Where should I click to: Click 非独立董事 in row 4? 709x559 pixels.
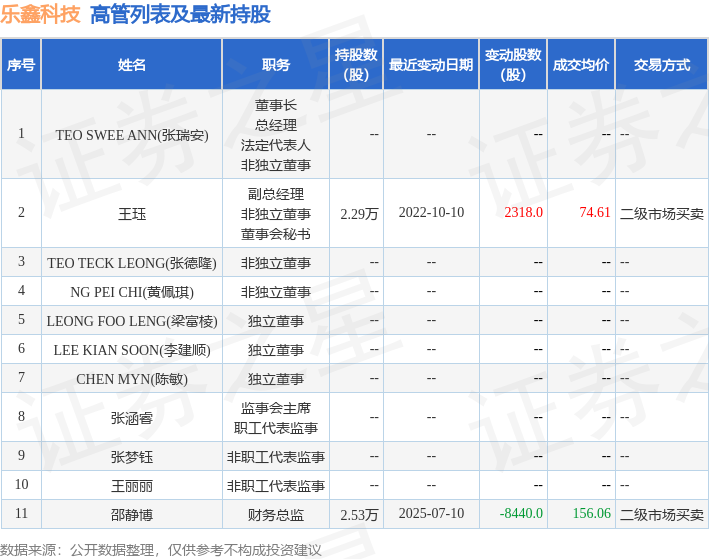coord(275,292)
